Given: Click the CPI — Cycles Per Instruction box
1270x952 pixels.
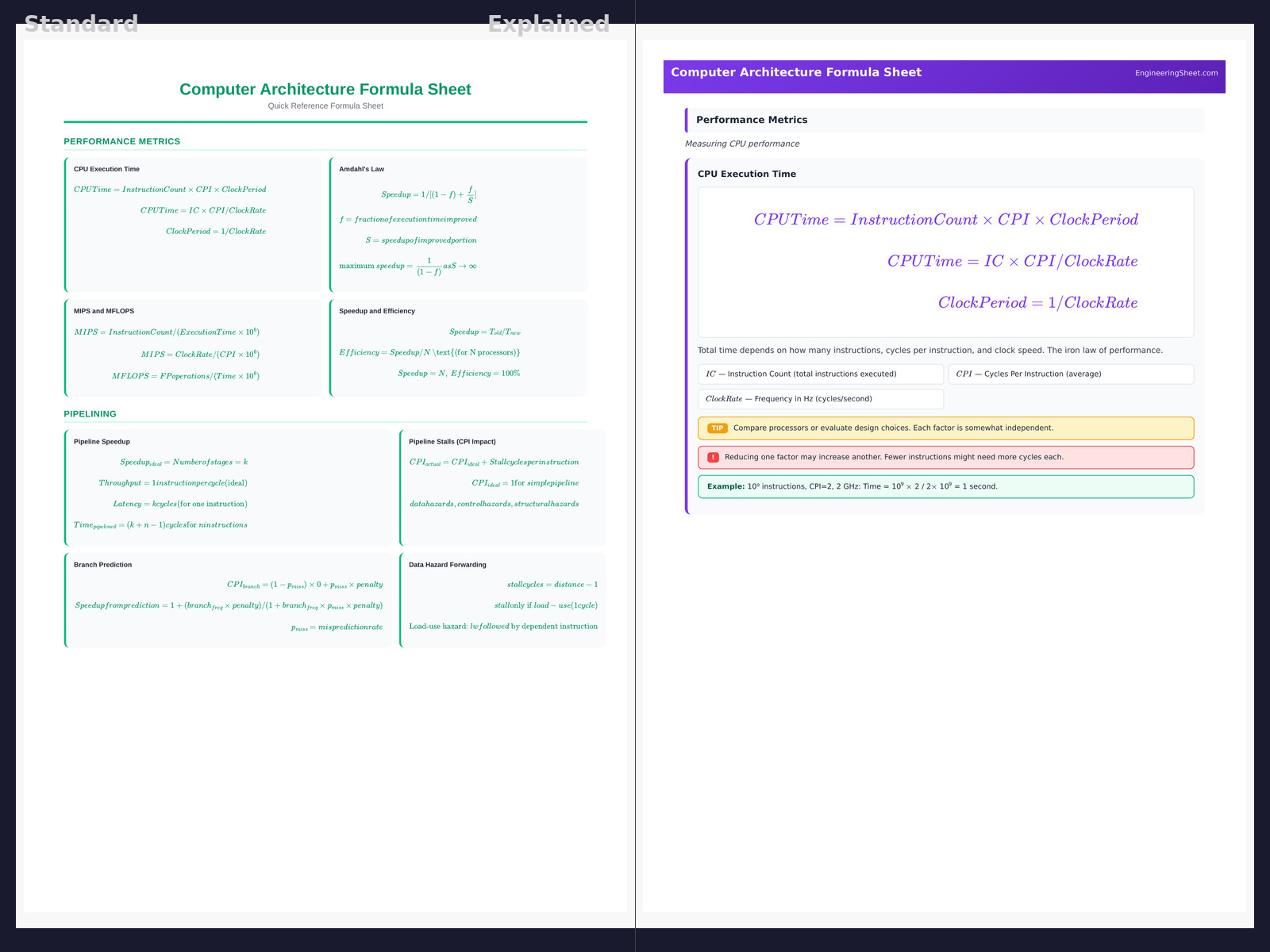Looking at the screenshot, I should (1070, 374).
